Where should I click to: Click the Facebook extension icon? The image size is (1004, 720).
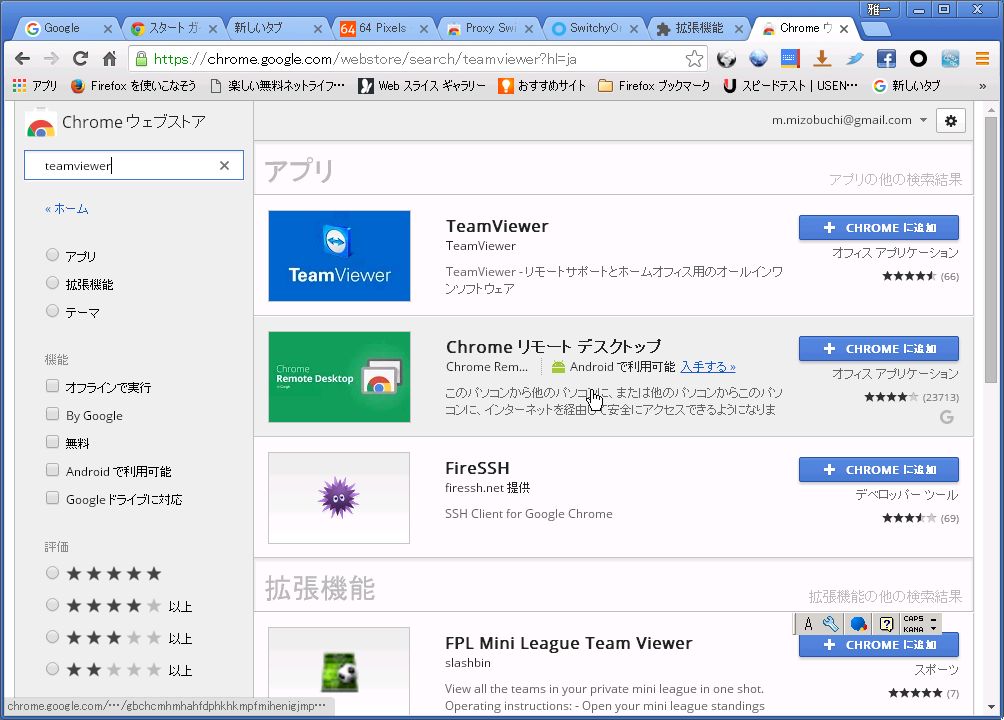click(x=886, y=59)
